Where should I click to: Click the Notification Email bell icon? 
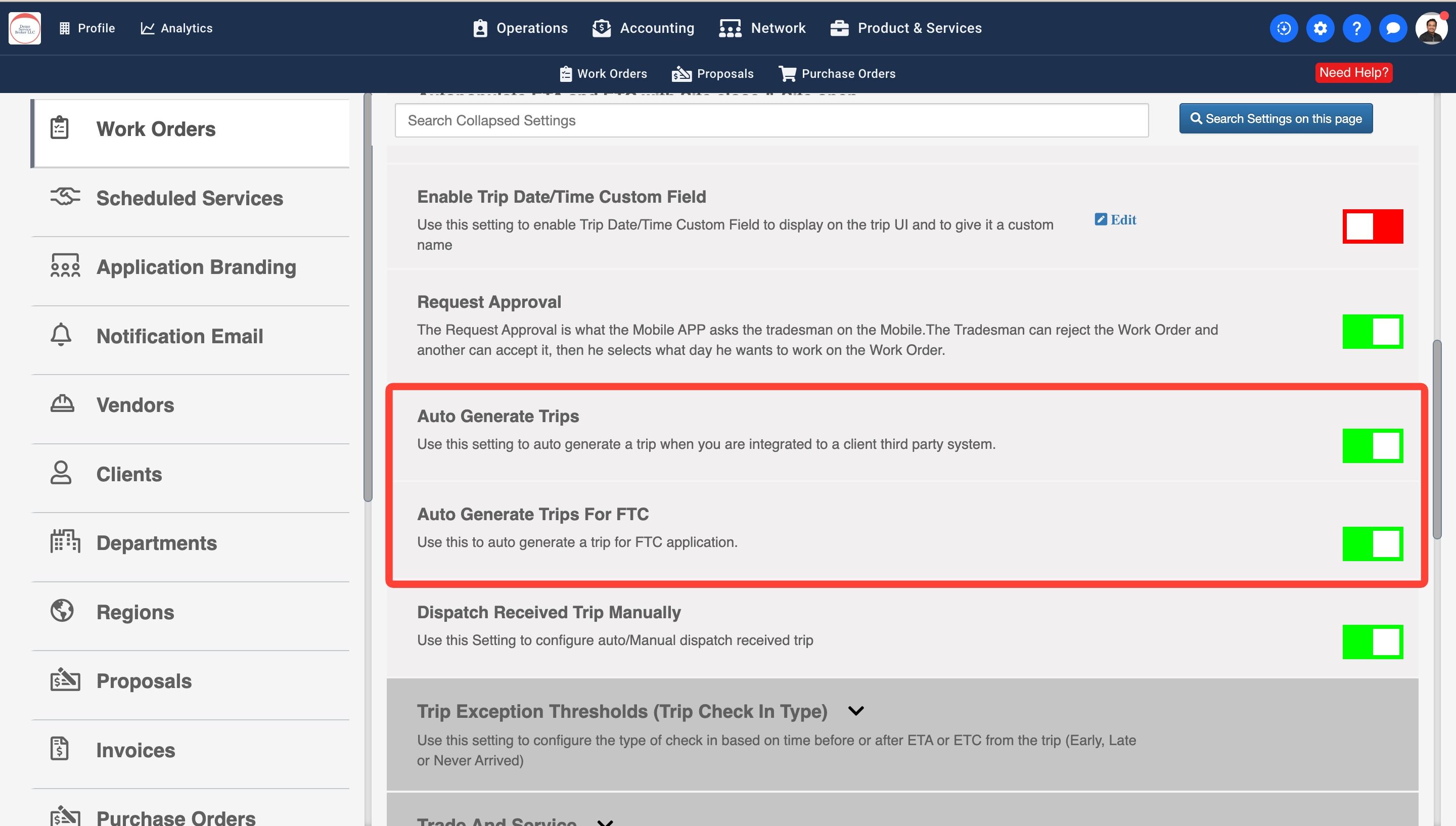point(61,335)
